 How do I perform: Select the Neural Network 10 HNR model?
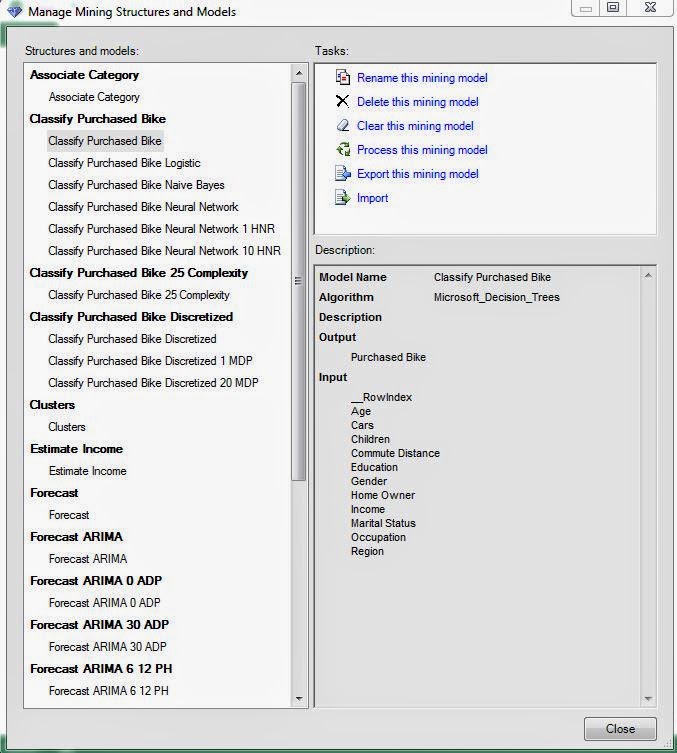164,251
